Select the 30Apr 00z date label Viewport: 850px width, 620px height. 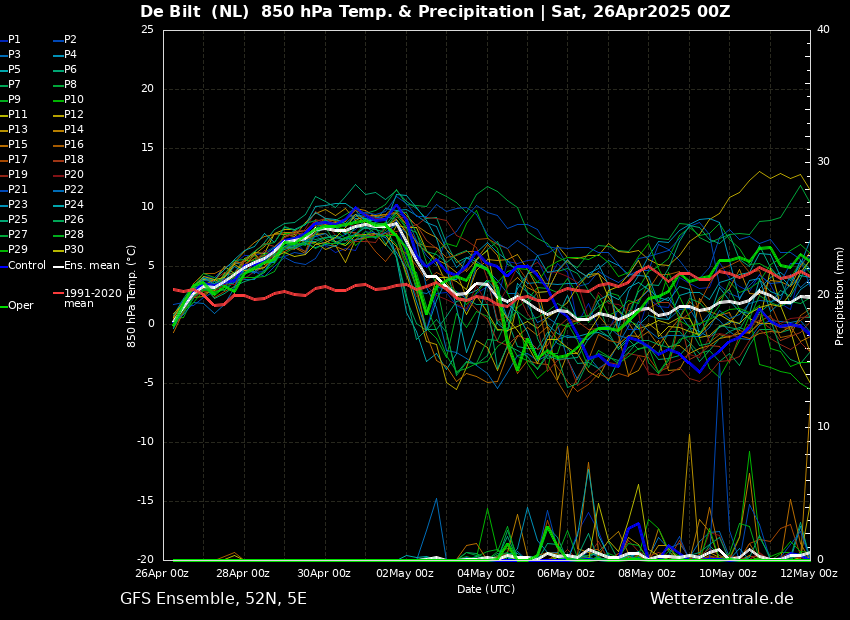coord(325,573)
